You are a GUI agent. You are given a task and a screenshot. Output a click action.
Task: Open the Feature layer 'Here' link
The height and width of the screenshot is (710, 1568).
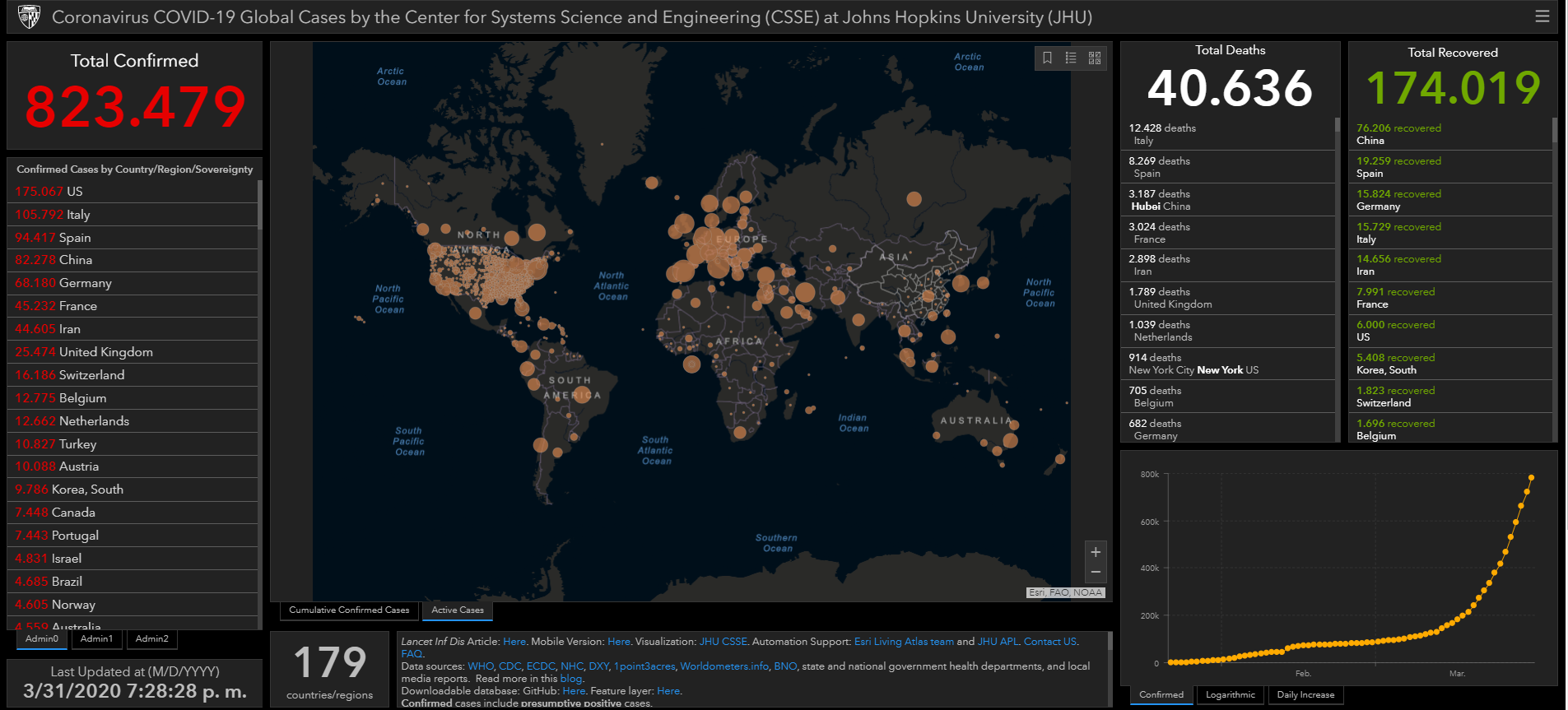pos(668,691)
